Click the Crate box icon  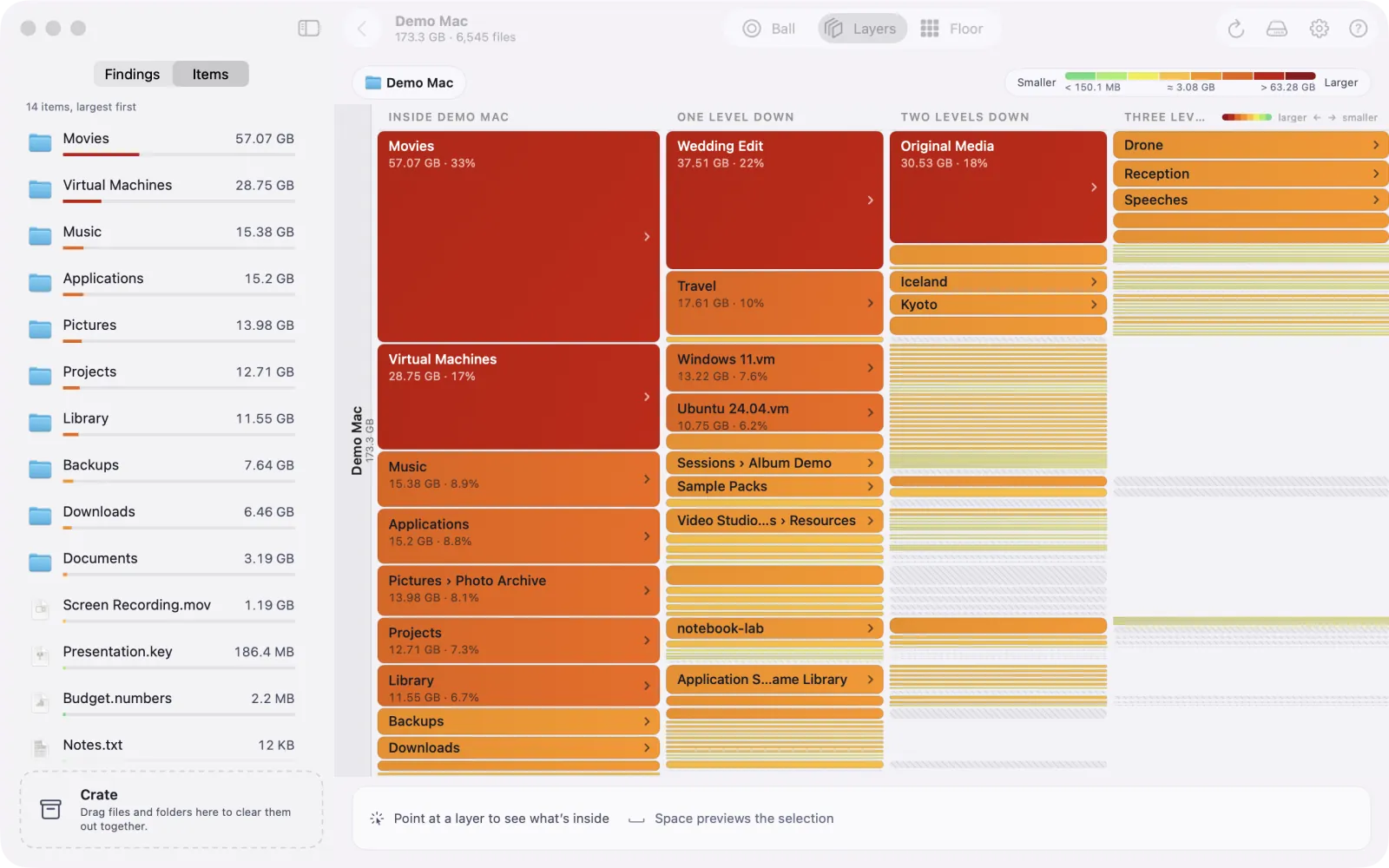[x=51, y=809]
